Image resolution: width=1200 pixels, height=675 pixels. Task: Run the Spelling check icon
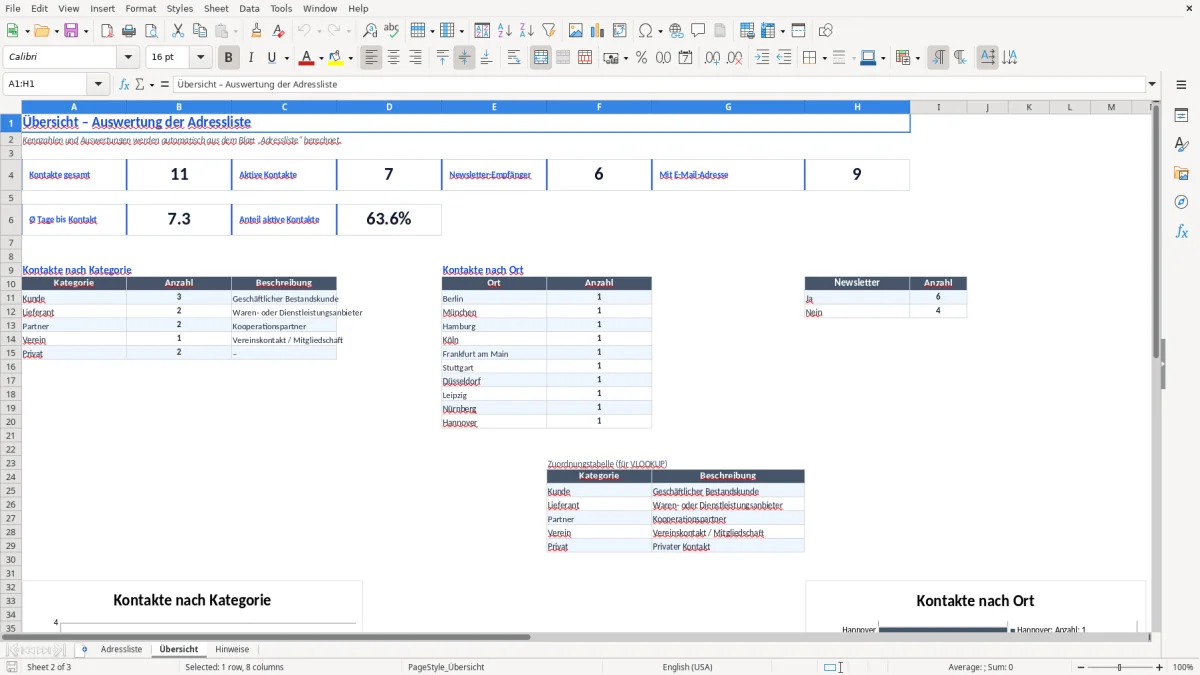tap(392, 31)
